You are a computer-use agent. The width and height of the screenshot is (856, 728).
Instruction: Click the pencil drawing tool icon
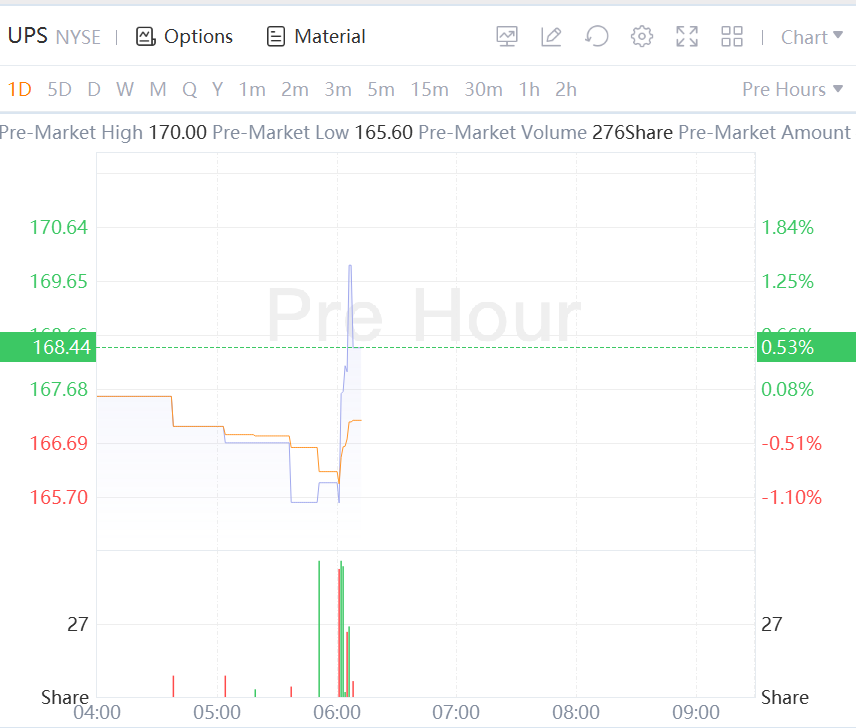(551, 37)
